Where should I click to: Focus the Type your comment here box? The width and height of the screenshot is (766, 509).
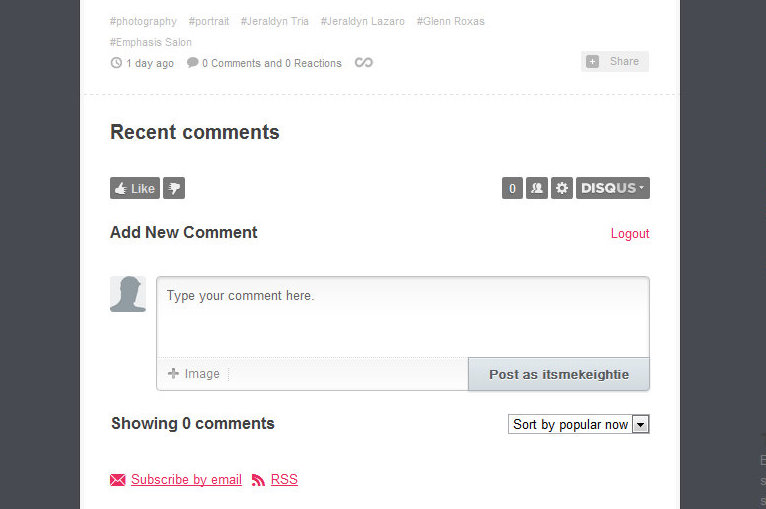point(403,317)
